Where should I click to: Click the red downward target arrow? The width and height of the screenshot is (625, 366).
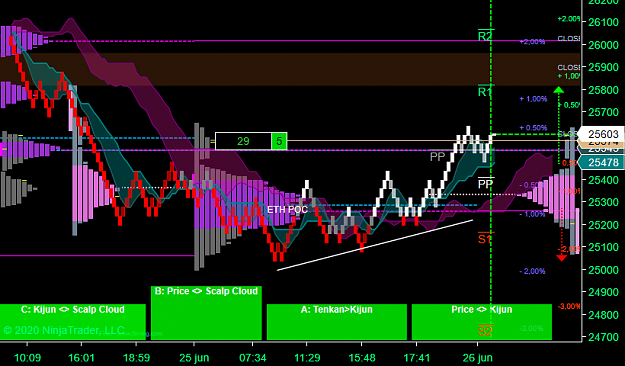(x=562, y=258)
